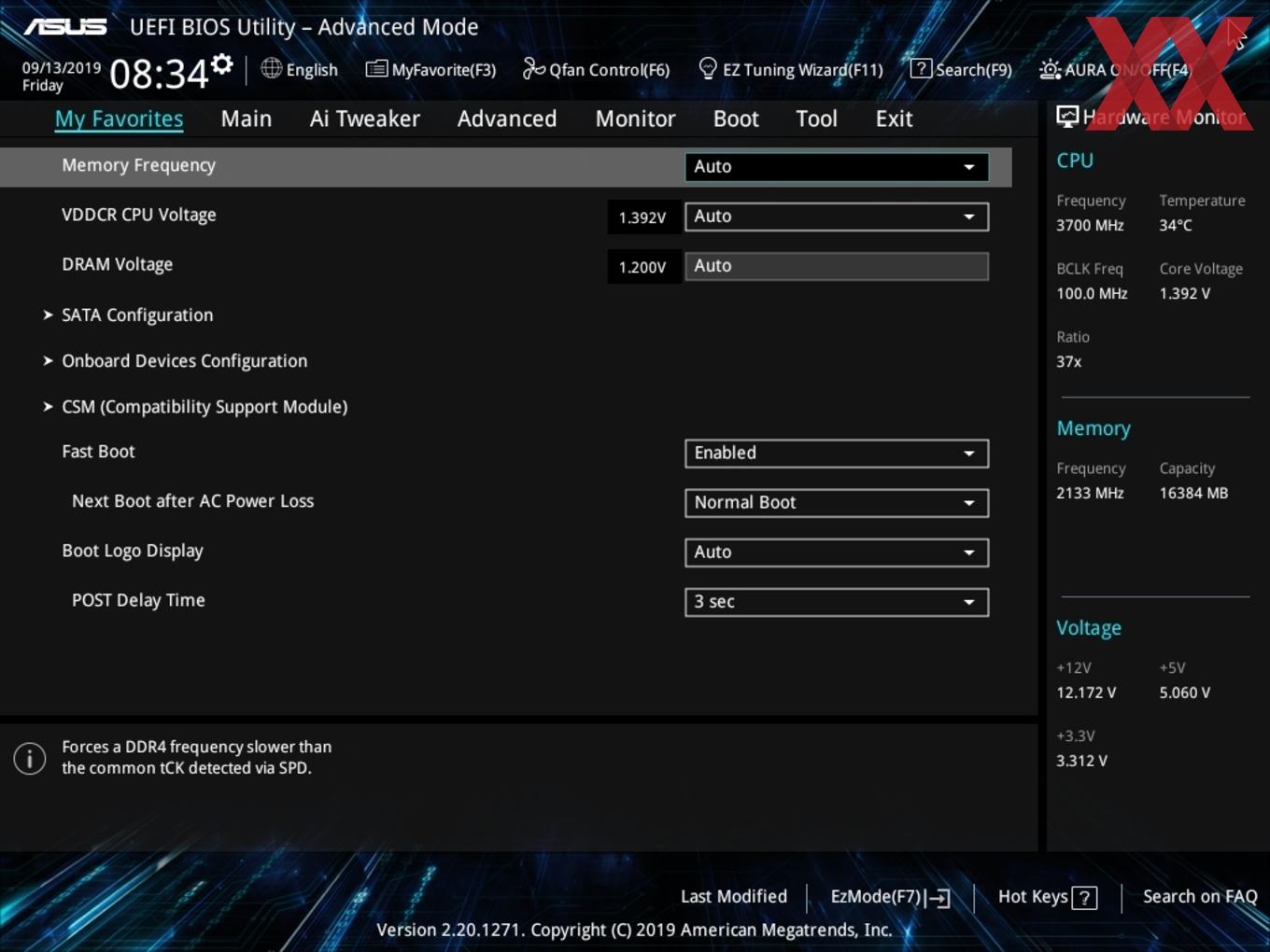Click the 3.312 V reading
Image resolution: width=1270 pixels, height=952 pixels.
coord(1081,762)
